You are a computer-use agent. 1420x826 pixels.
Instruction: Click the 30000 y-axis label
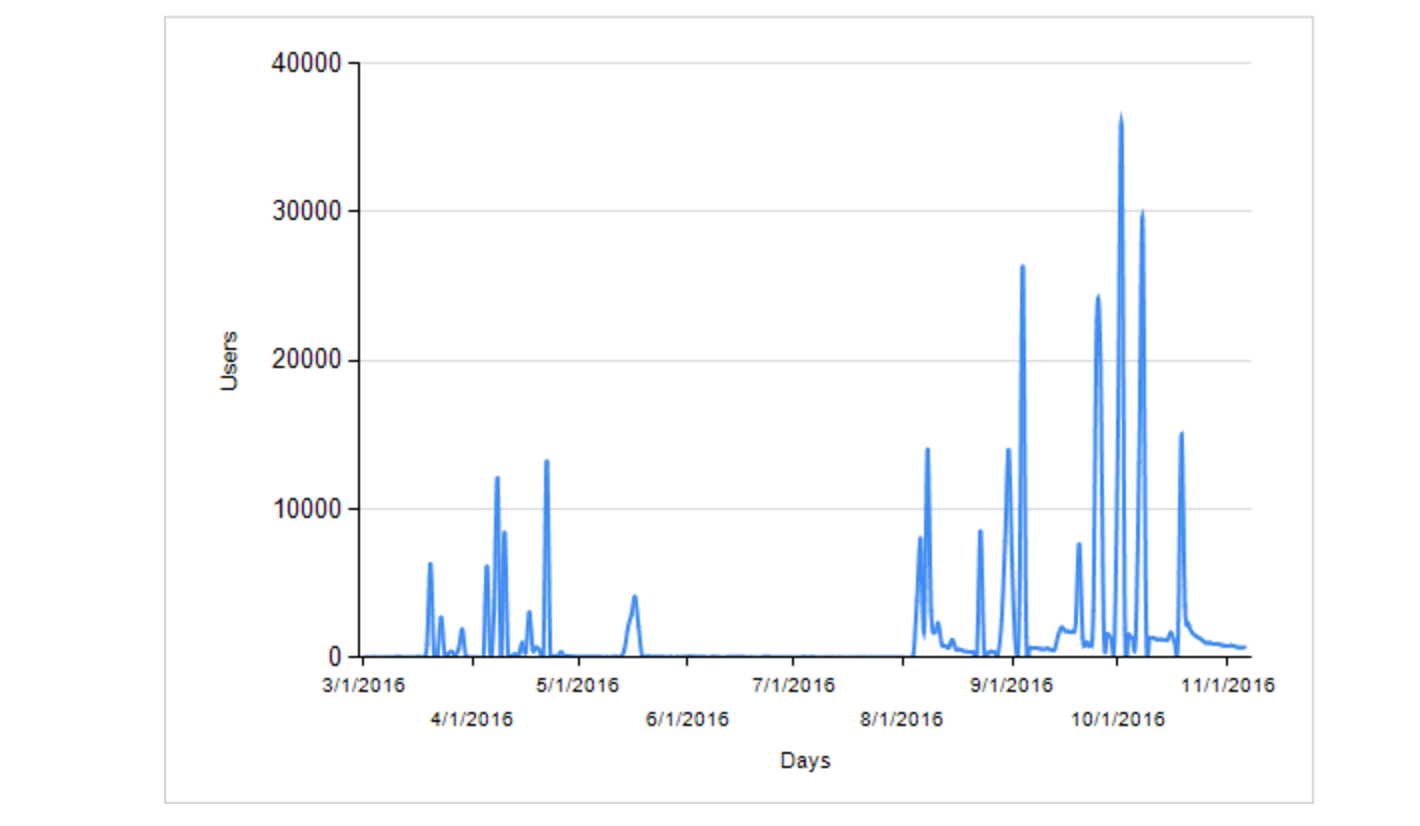(308, 212)
